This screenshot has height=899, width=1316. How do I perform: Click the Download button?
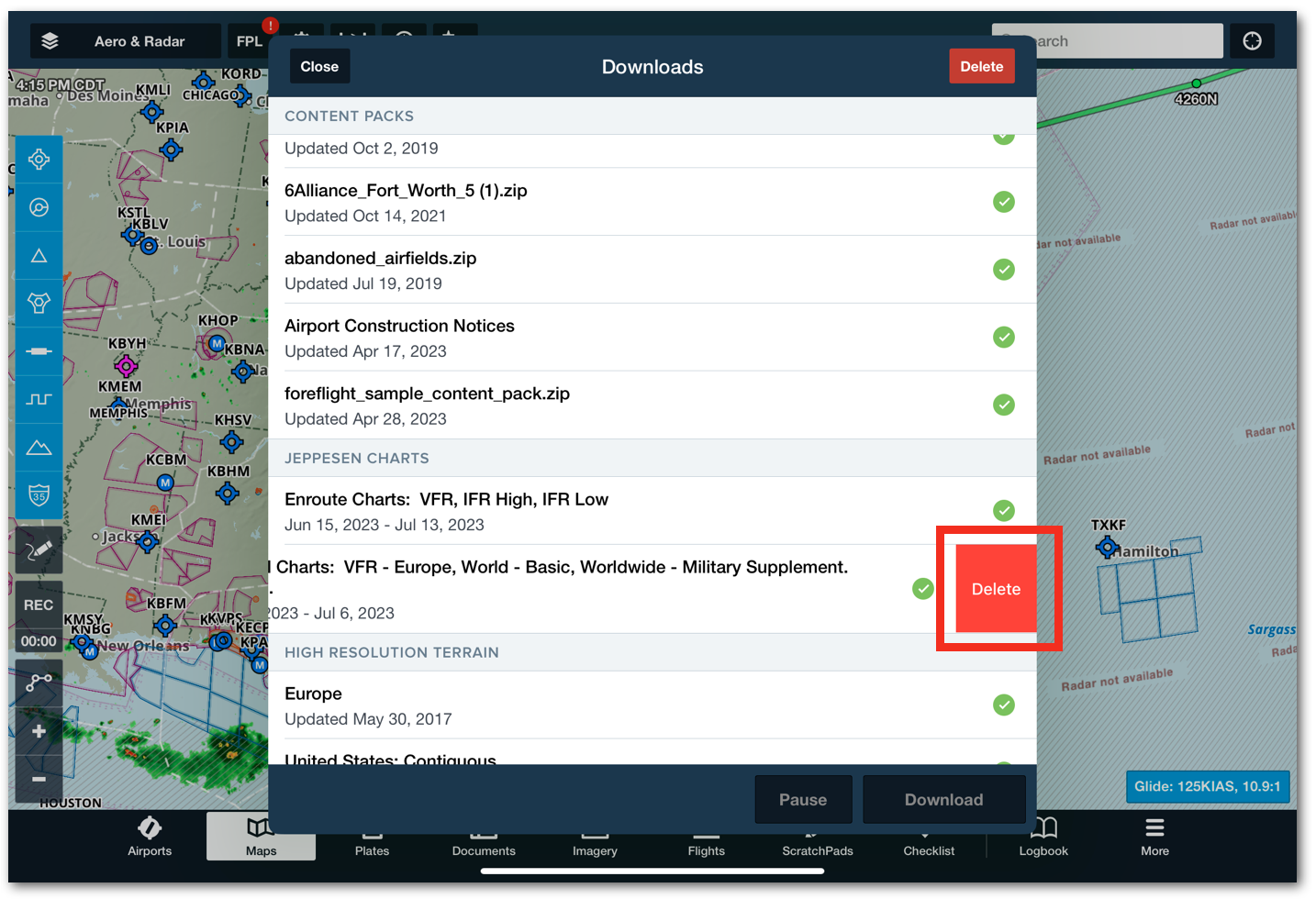point(943,799)
